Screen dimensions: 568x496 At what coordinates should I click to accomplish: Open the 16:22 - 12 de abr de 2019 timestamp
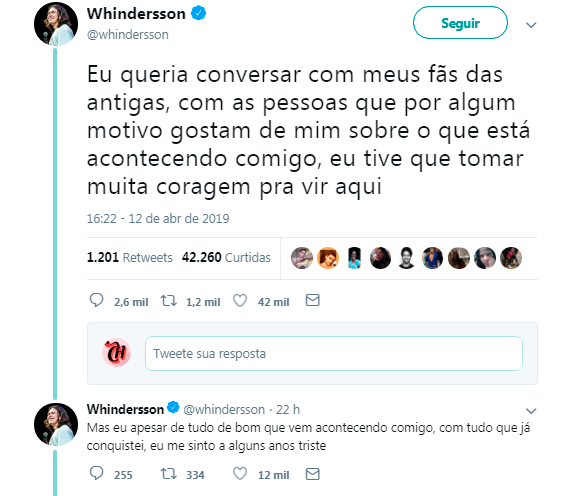tap(158, 219)
